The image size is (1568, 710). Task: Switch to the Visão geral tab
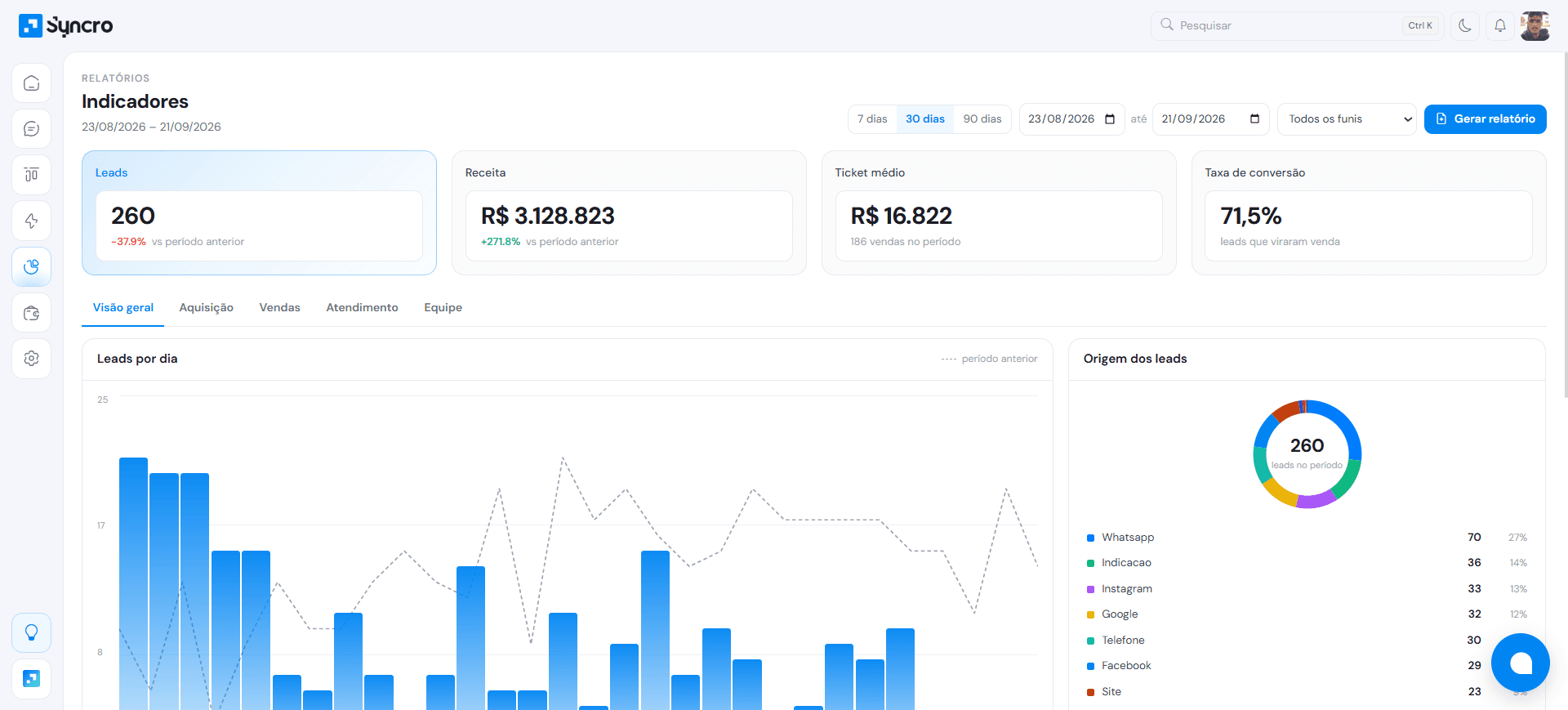click(x=123, y=308)
